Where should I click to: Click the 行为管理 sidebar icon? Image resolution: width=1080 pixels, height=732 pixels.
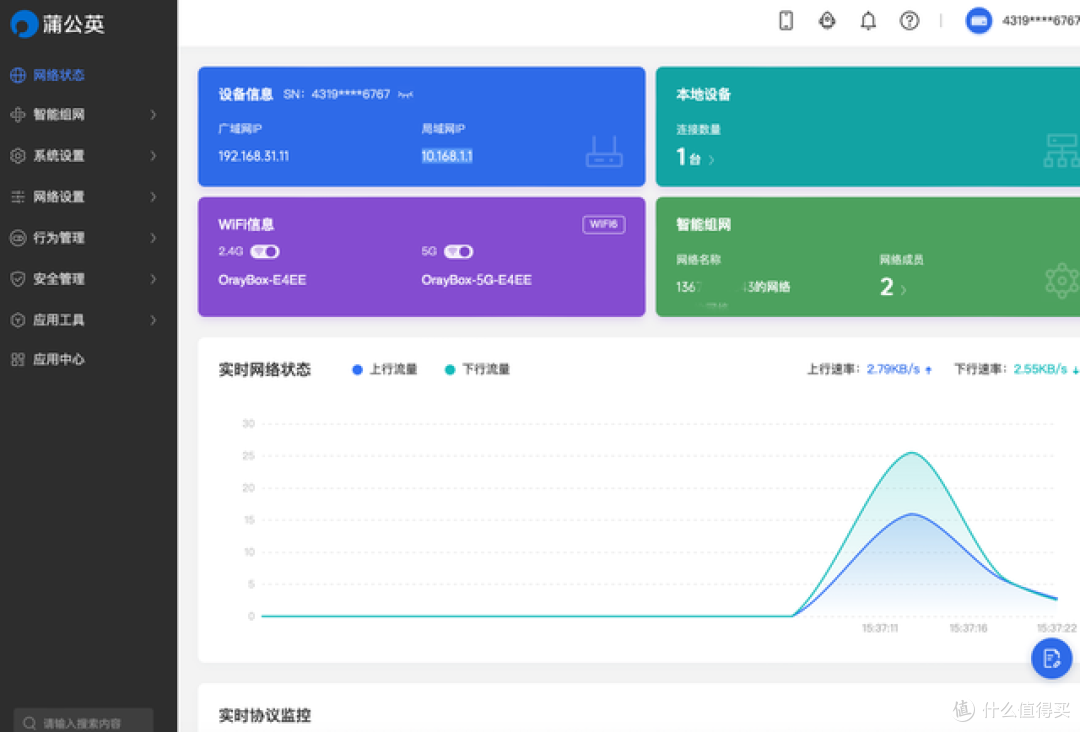pos(18,238)
